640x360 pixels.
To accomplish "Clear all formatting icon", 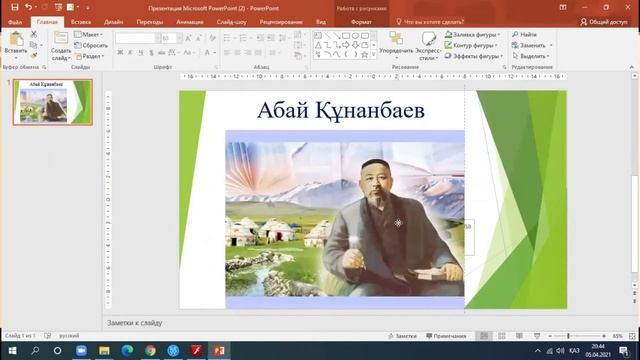I will [x=212, y=38].
